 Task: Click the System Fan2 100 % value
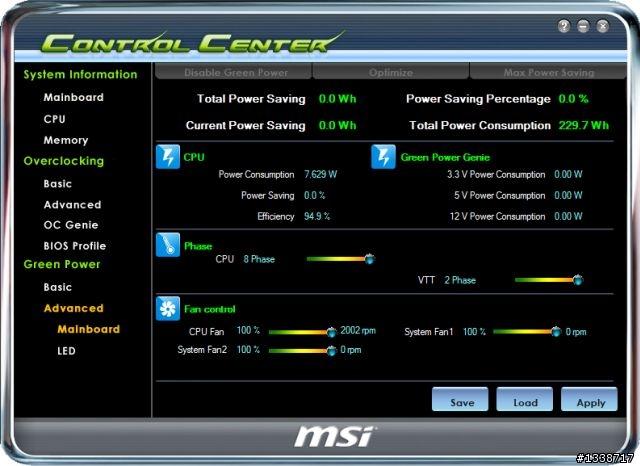[248, 349]
